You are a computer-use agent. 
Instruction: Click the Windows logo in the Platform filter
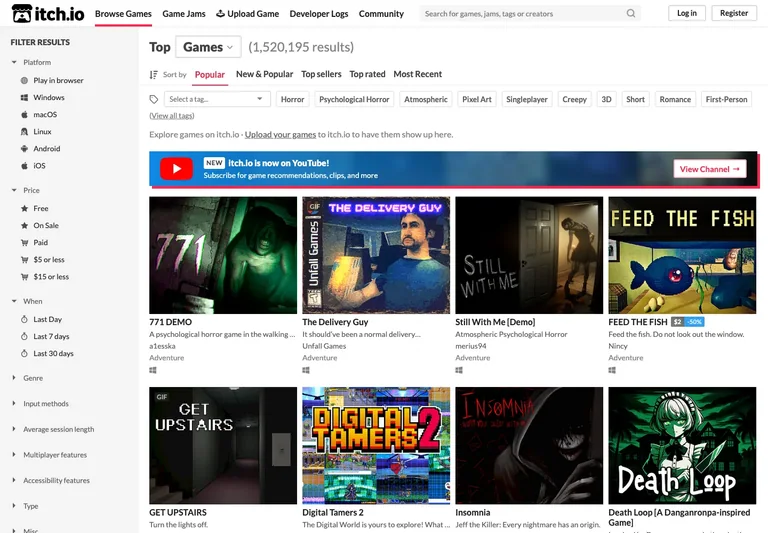24,97
